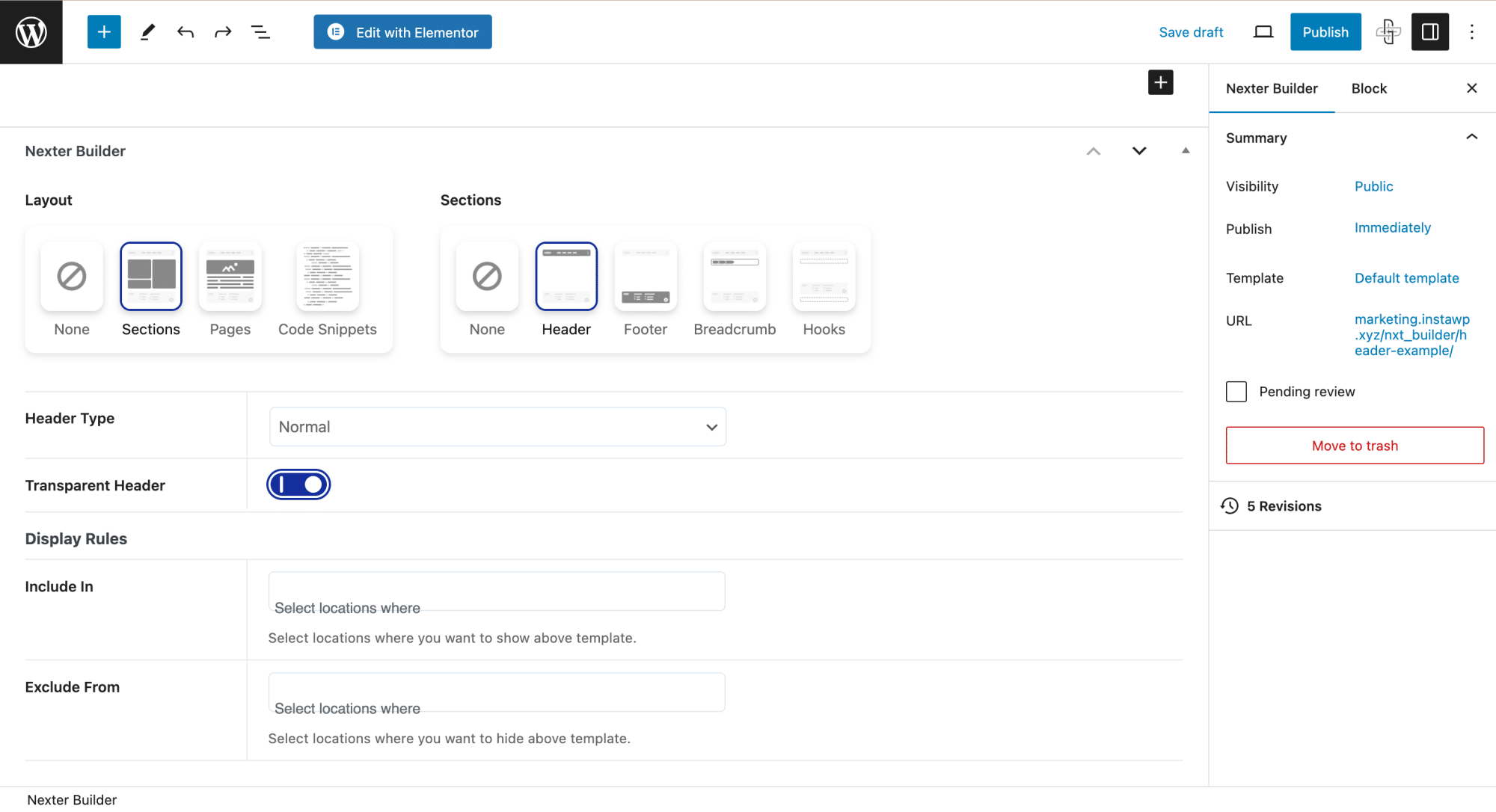This screenshot has height=812, width=1496.
Task: Click the Save draft link
Action: [1191, 32]
